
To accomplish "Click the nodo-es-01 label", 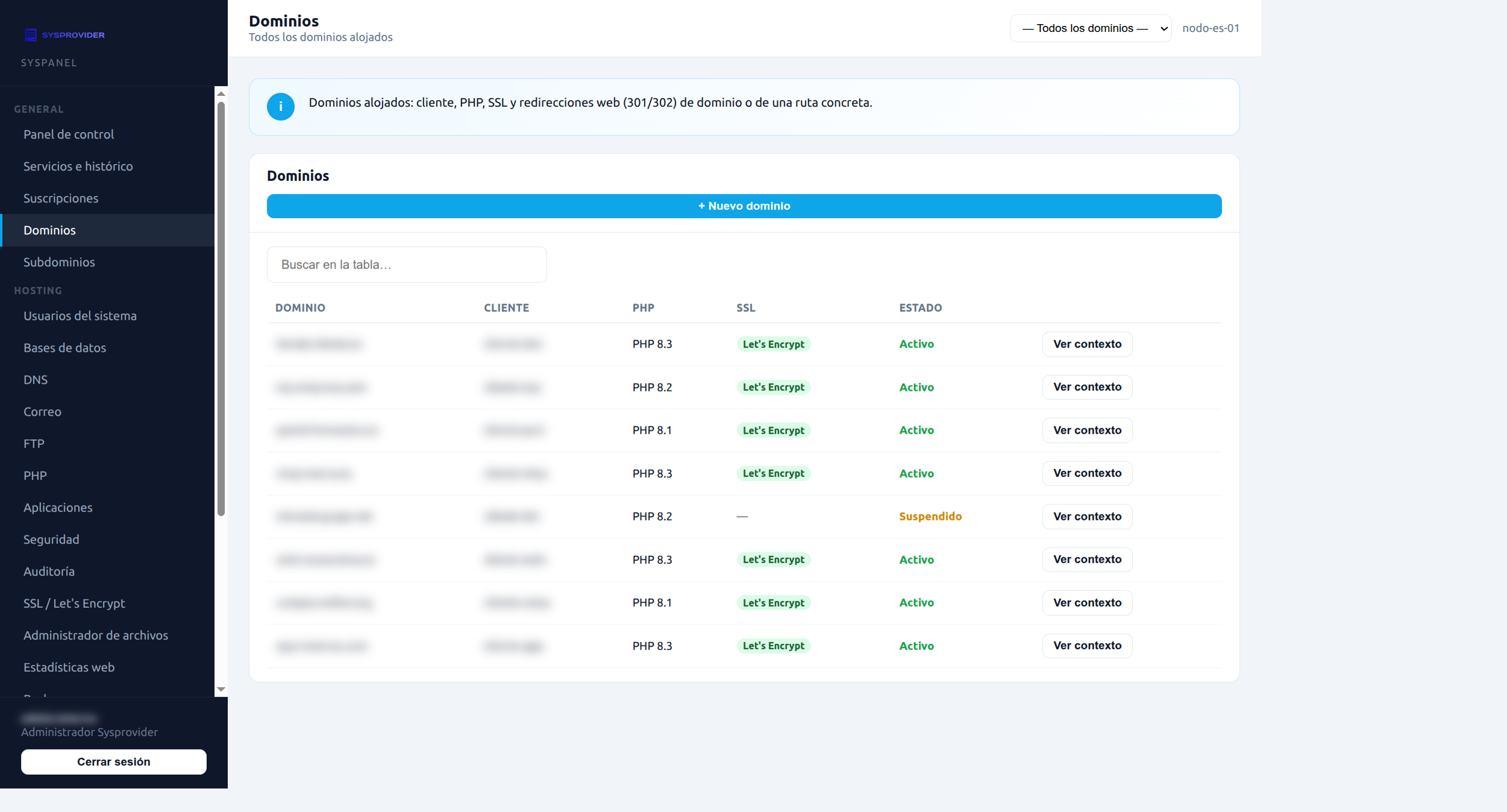I will [x=1211, y=28].
